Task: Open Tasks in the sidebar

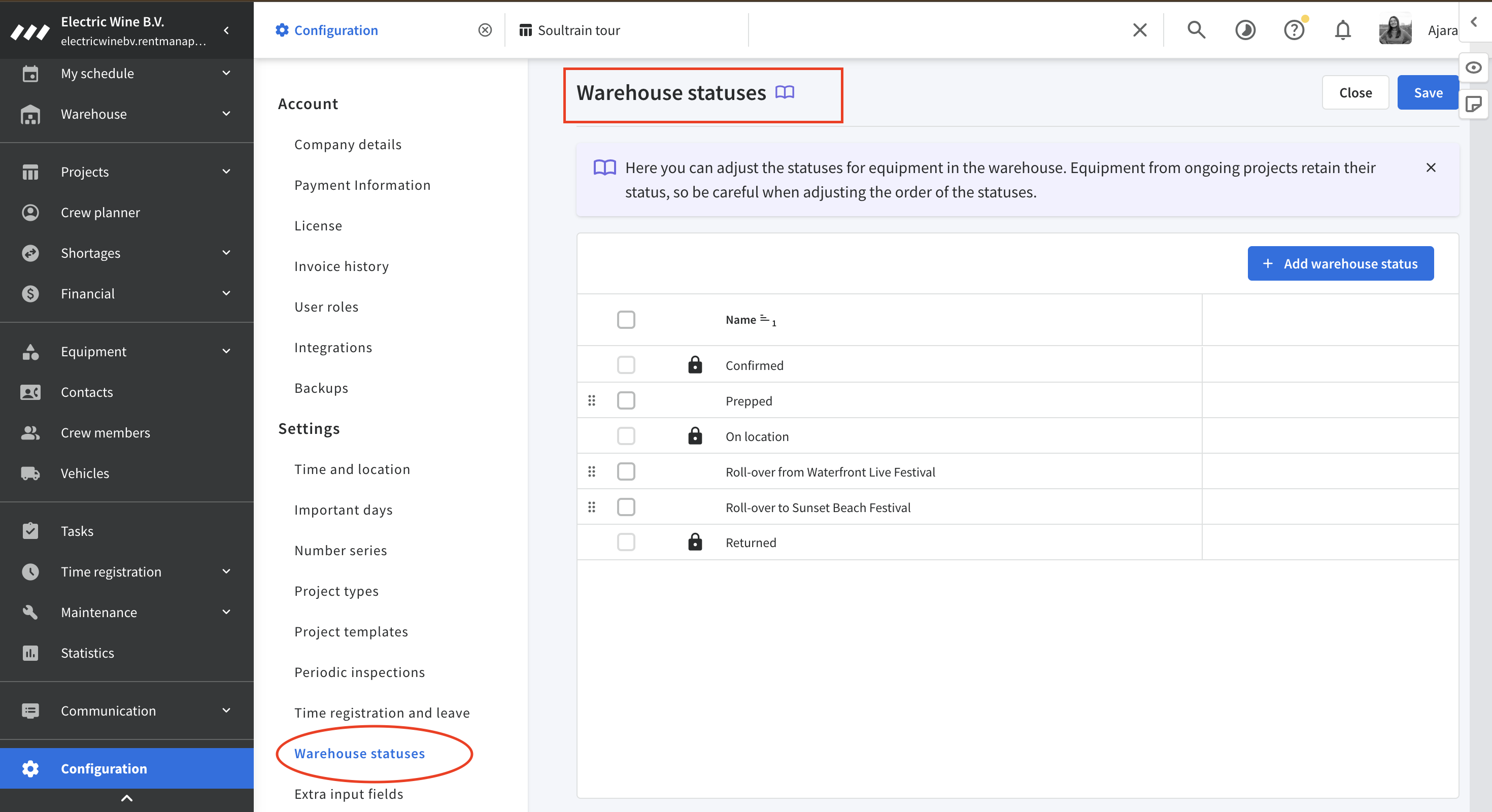Action: click(x=77, y=531)
